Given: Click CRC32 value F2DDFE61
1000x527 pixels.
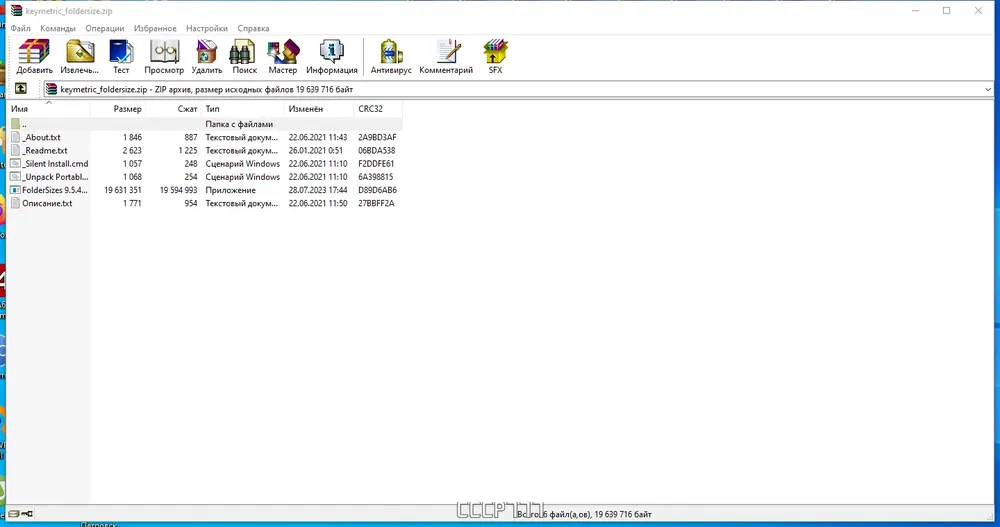Looking at the screenshot, I should [376, 163].
